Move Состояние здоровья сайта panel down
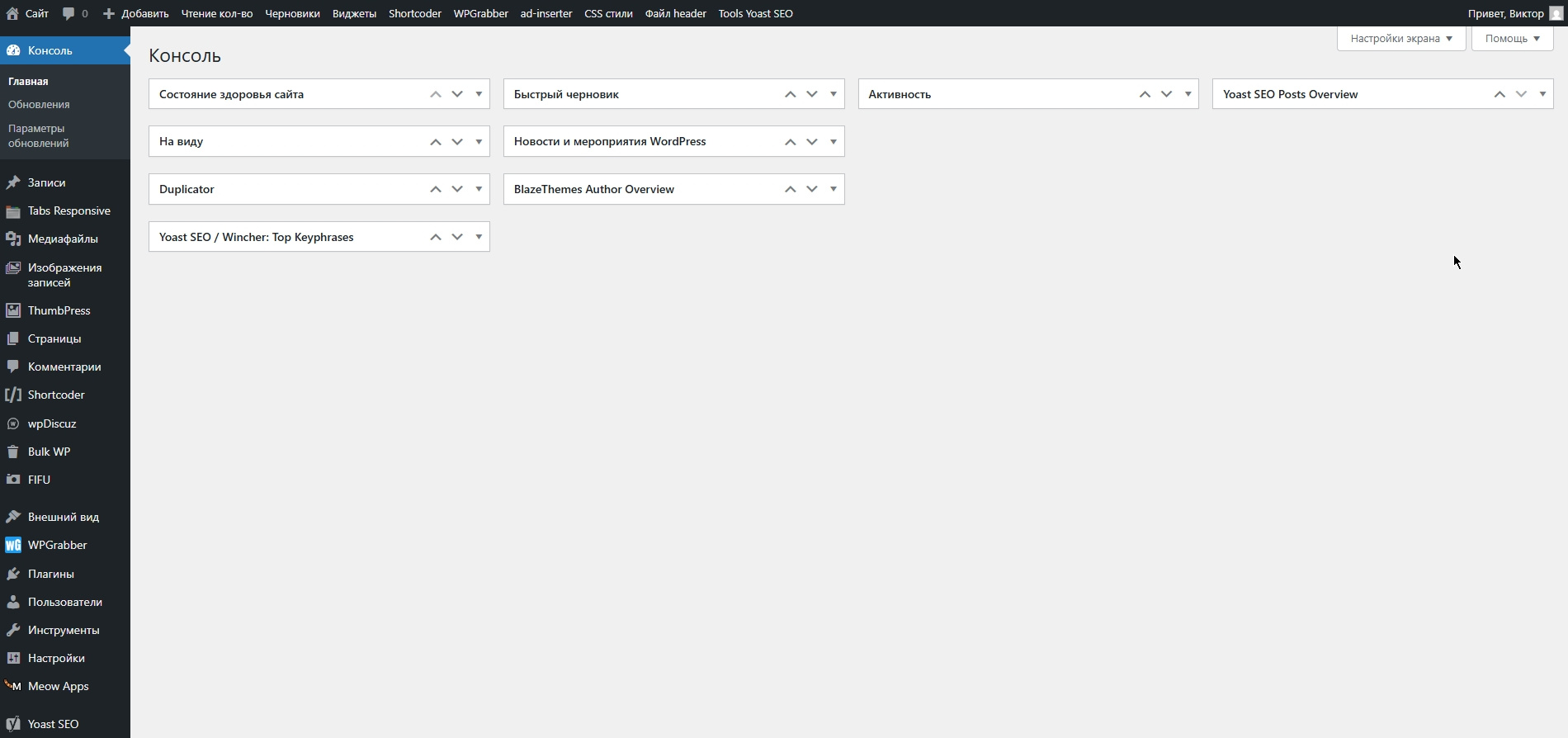Image resolution: width=1568 pixels, height=738 pixels. tap(457, 94)
